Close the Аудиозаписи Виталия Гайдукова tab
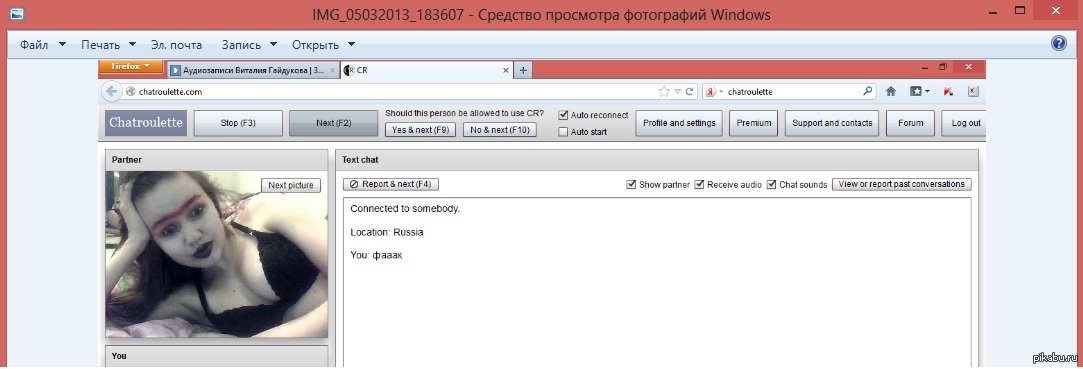The width and height of the screenshot is (1083, 369). [x=332, y=70]
